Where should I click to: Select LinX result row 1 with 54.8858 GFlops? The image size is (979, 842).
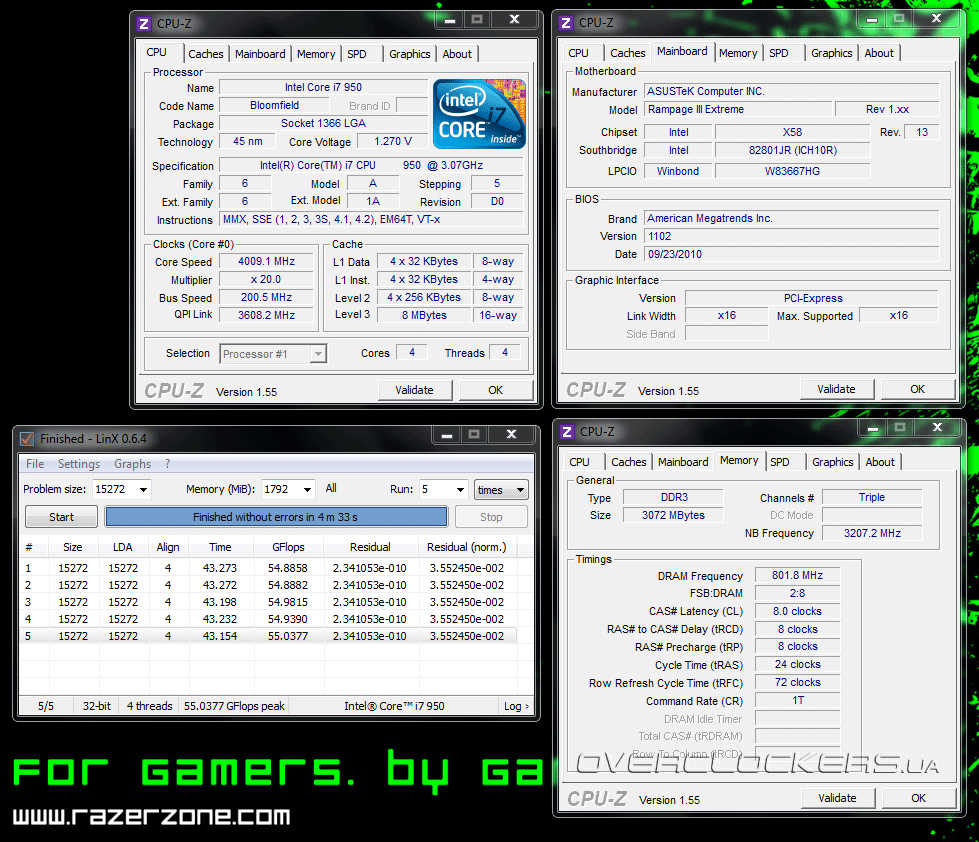[268, 569]
